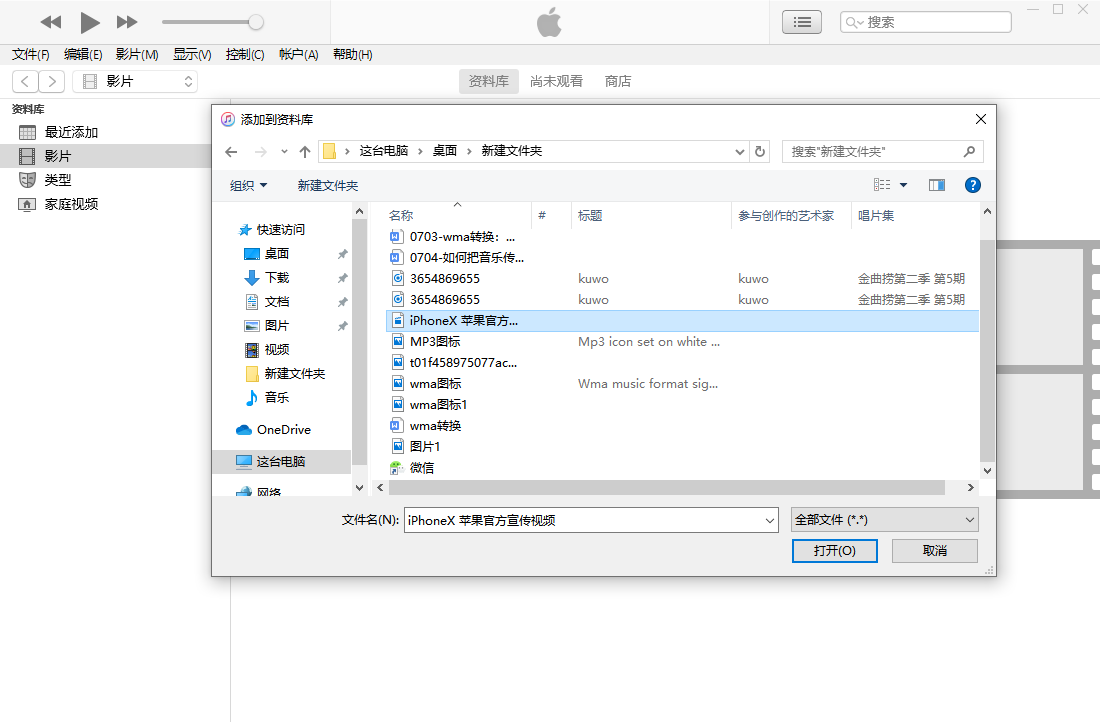Image resolution: width=1100 pixels, height=722 pixels.
Task: Open the 文件(F) menu
Action: (31, 55)
